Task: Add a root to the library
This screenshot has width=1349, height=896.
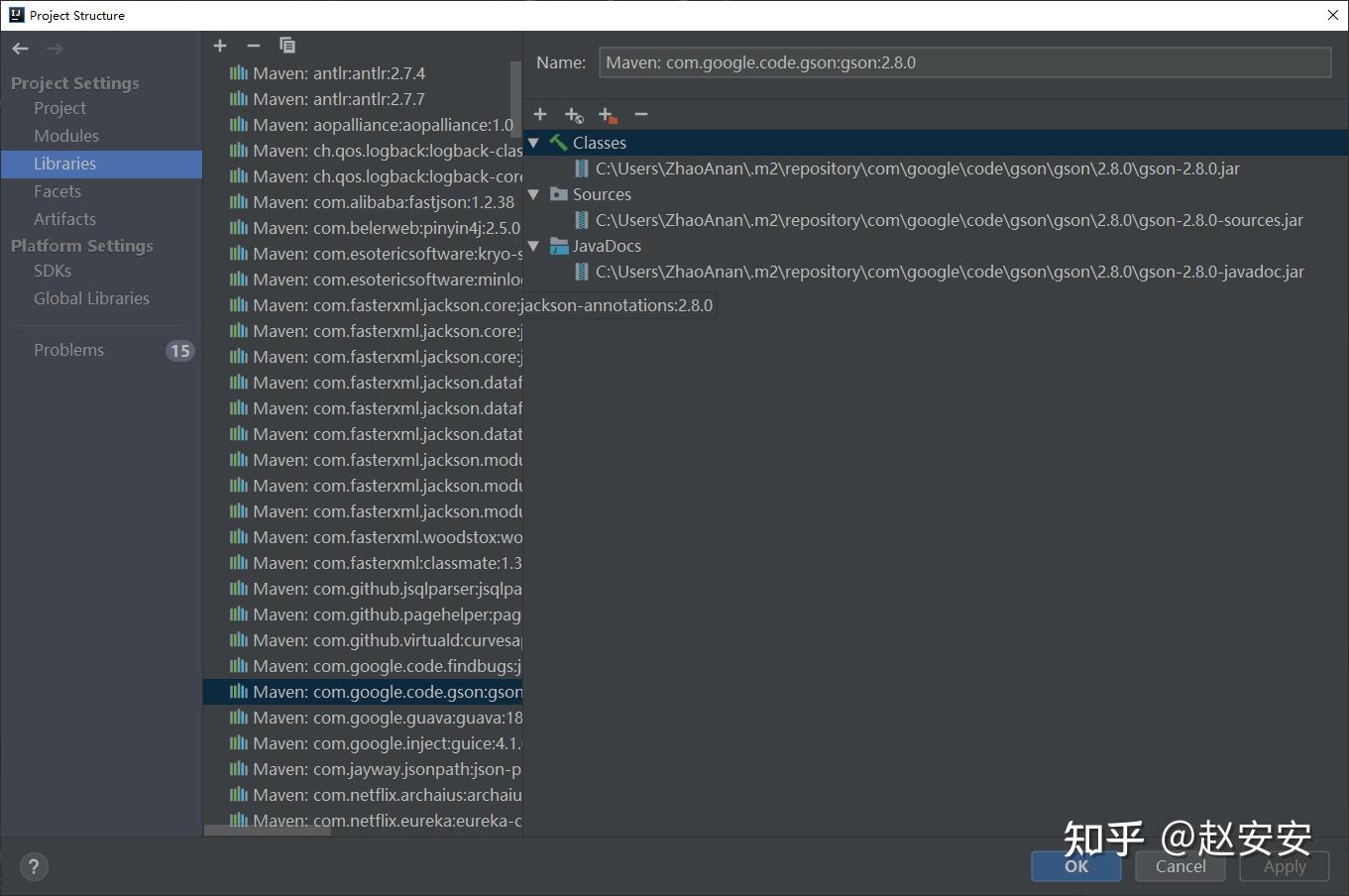Action: click(540, 115)
